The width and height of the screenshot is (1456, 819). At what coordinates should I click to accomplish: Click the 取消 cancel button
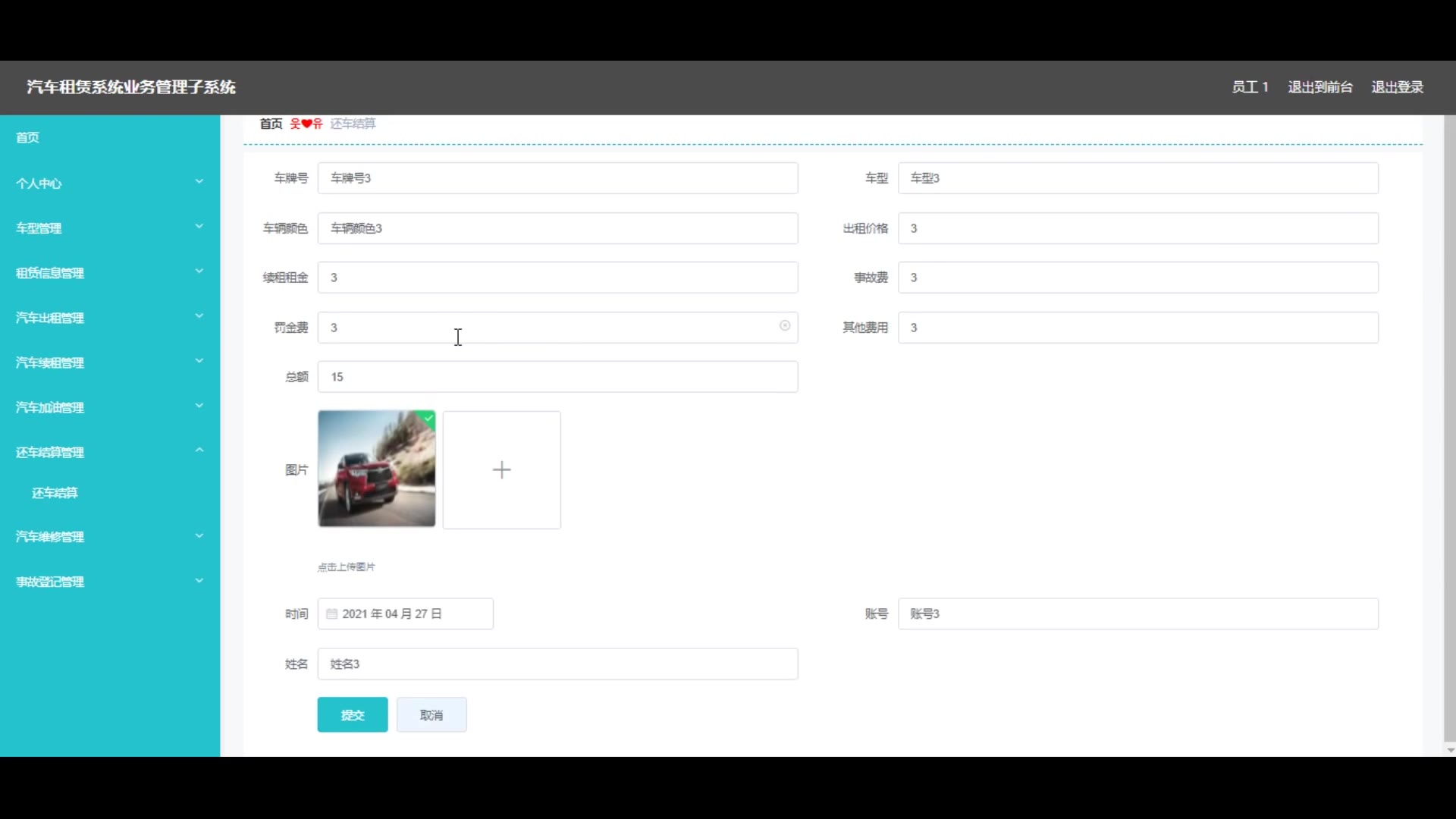click(431, 715)
